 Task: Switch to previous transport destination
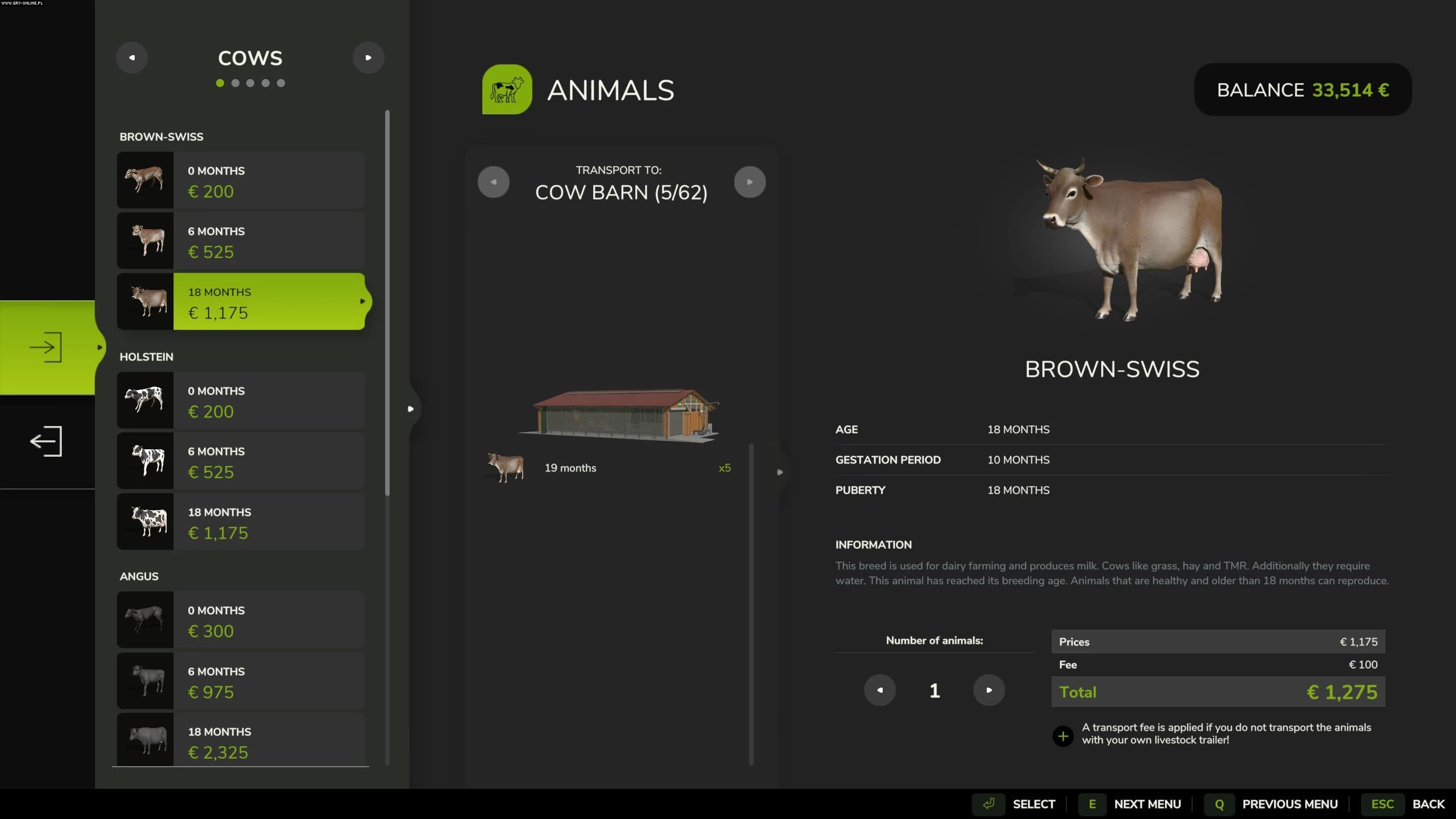493,182
